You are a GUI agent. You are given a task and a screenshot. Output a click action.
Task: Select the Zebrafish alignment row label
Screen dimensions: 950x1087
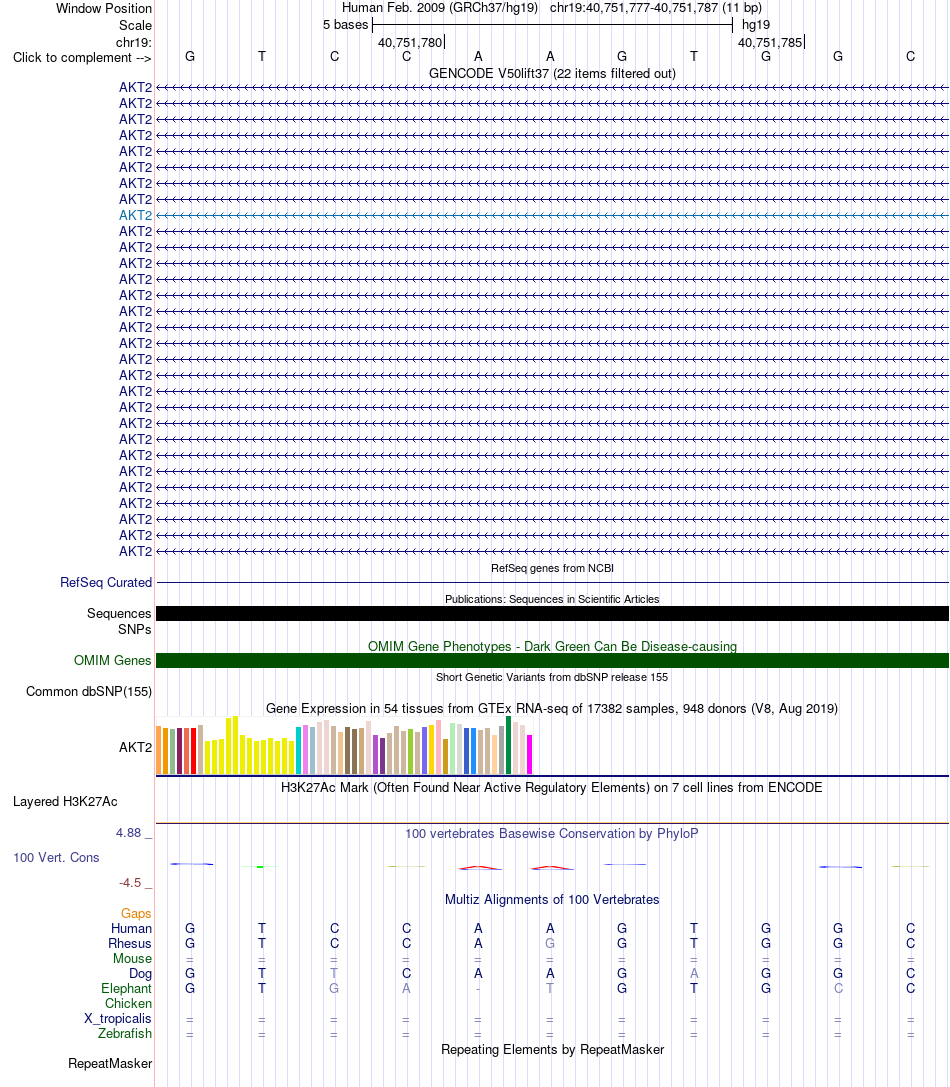coord(125,1034)
